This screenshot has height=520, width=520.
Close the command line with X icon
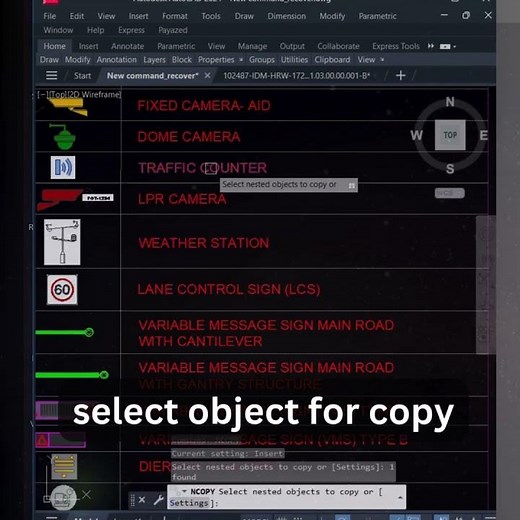pyautogui.click(x=142, y=499)
